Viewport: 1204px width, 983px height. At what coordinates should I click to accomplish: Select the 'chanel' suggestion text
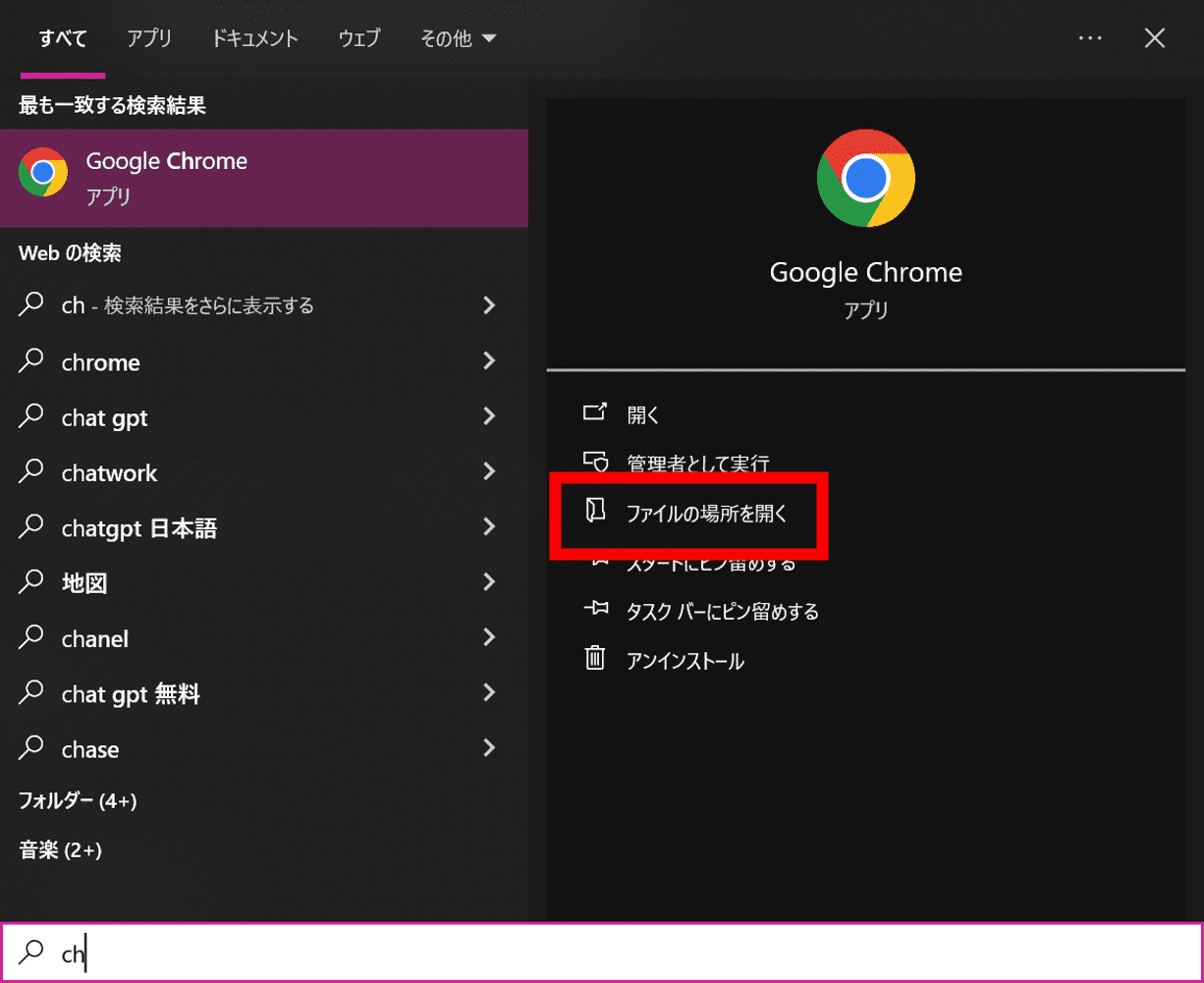pyautogui.click(x=94, y=639)
